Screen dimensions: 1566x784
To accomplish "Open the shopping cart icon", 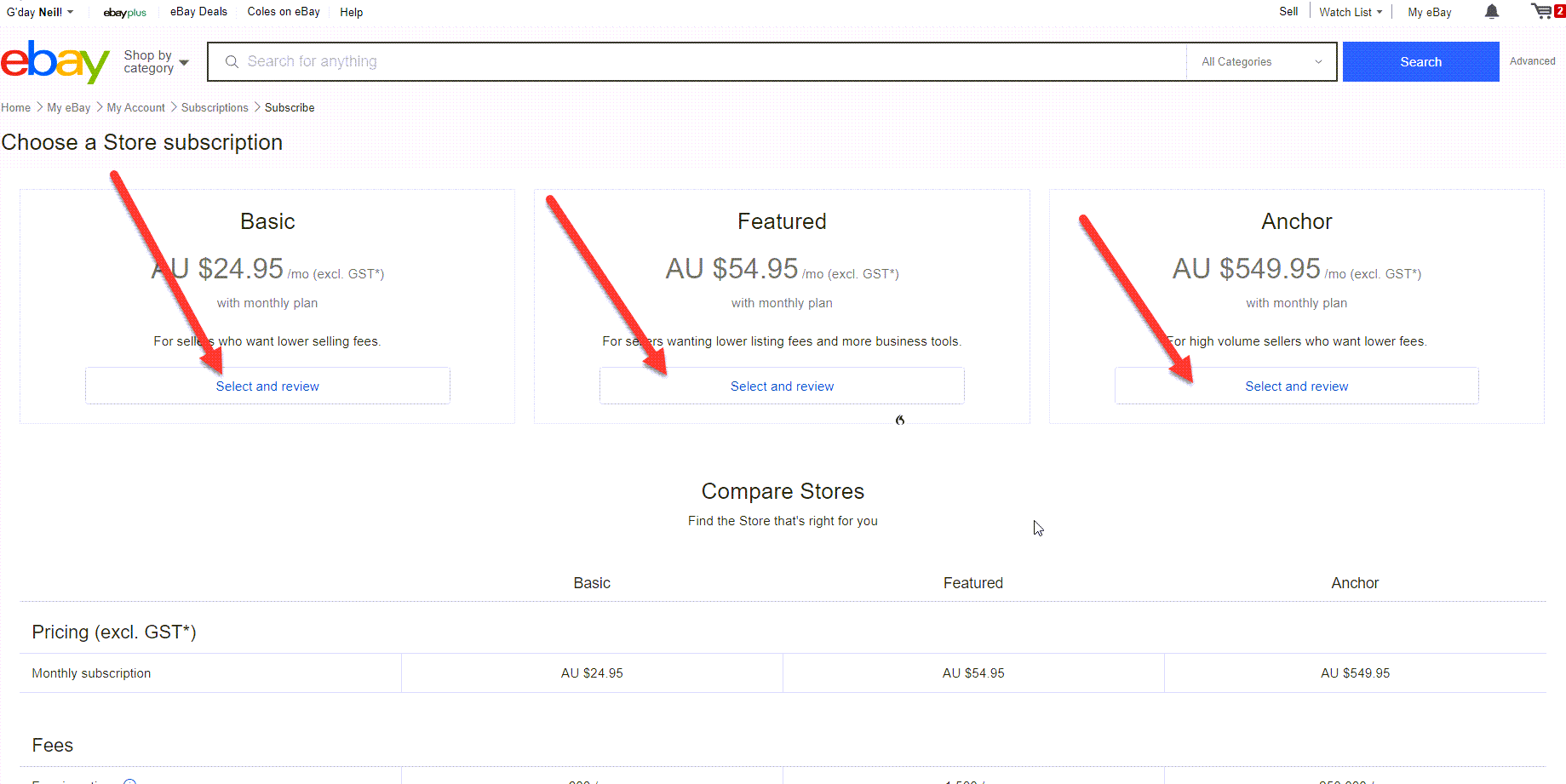I will coord(1546,11).
